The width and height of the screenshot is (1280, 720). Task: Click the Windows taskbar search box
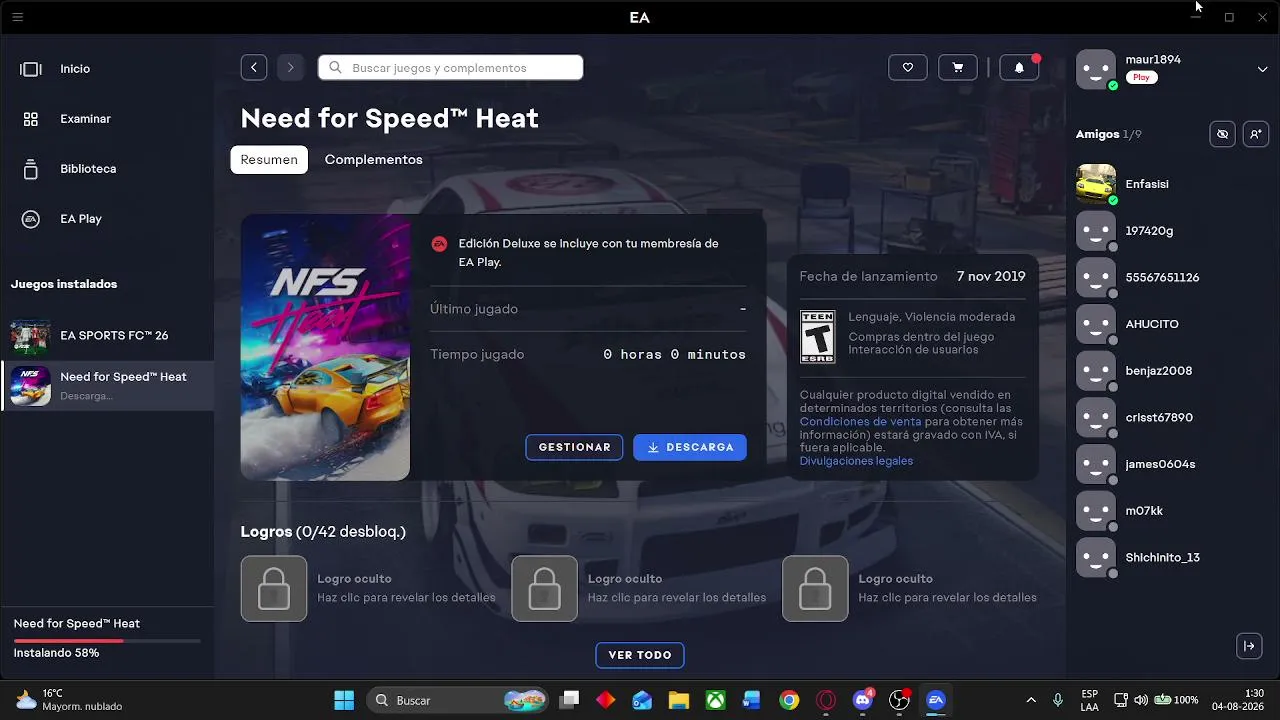tap(458, 700)
